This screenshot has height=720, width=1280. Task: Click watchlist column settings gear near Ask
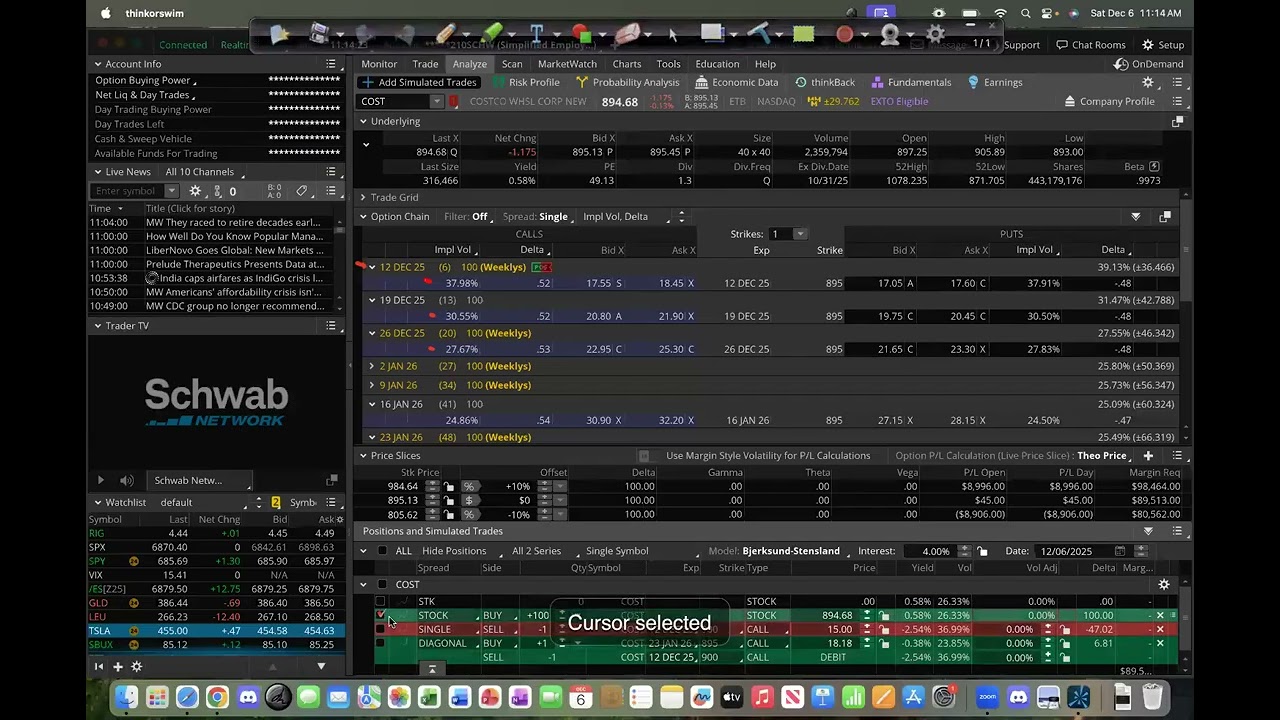coord(338,520)
